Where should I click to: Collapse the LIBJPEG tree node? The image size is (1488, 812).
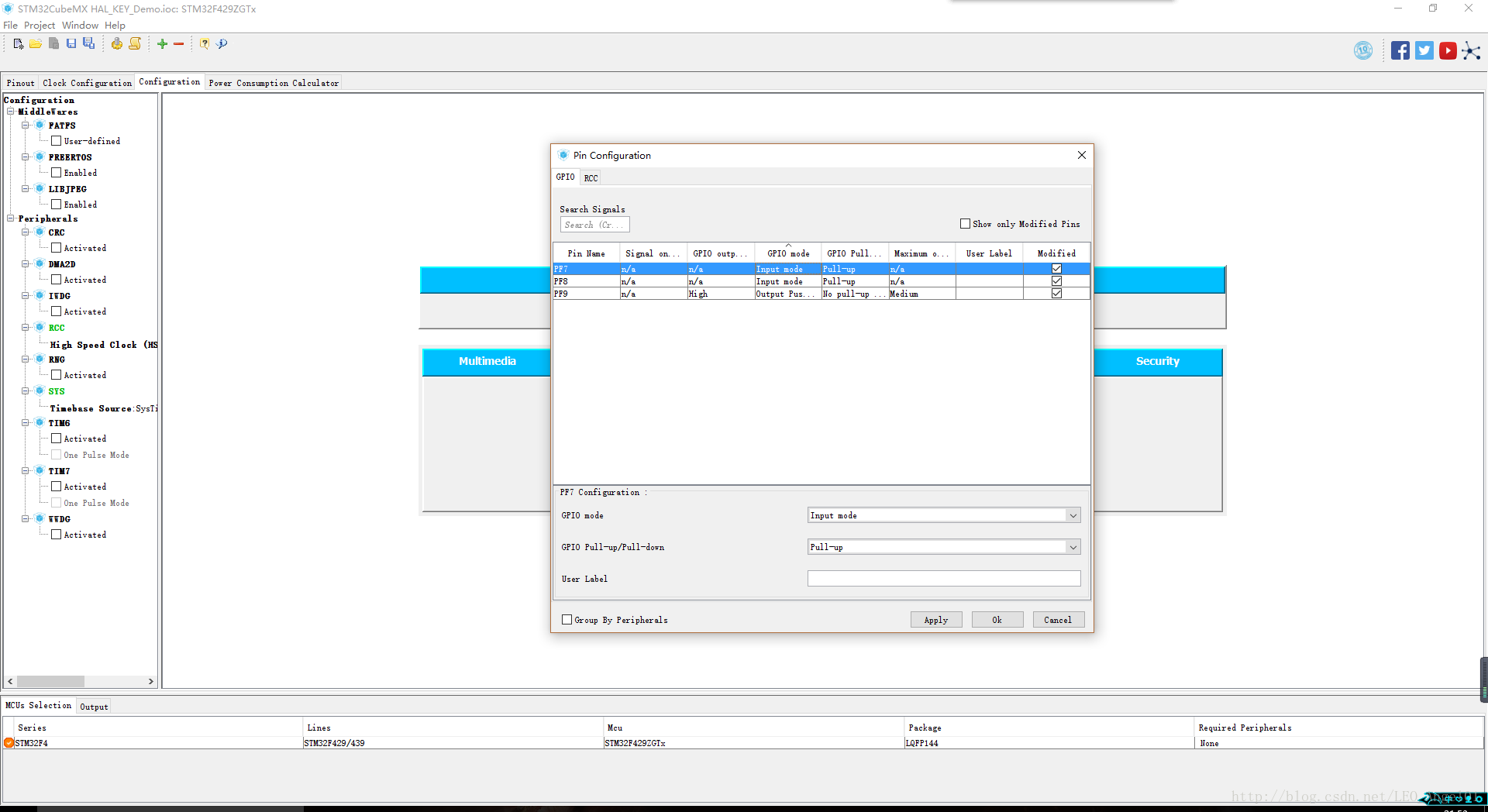tap(26, 189)
